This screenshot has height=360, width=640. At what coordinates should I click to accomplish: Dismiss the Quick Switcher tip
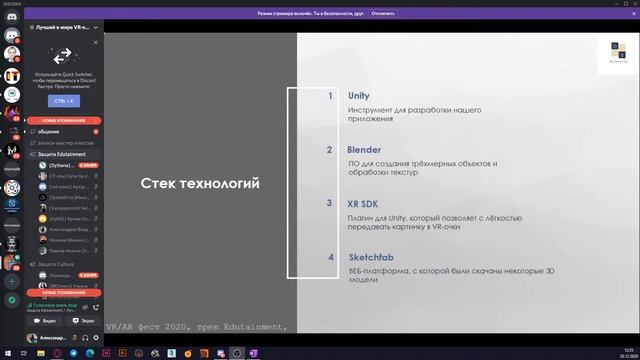pyautogui.click(x=96, y=42)
